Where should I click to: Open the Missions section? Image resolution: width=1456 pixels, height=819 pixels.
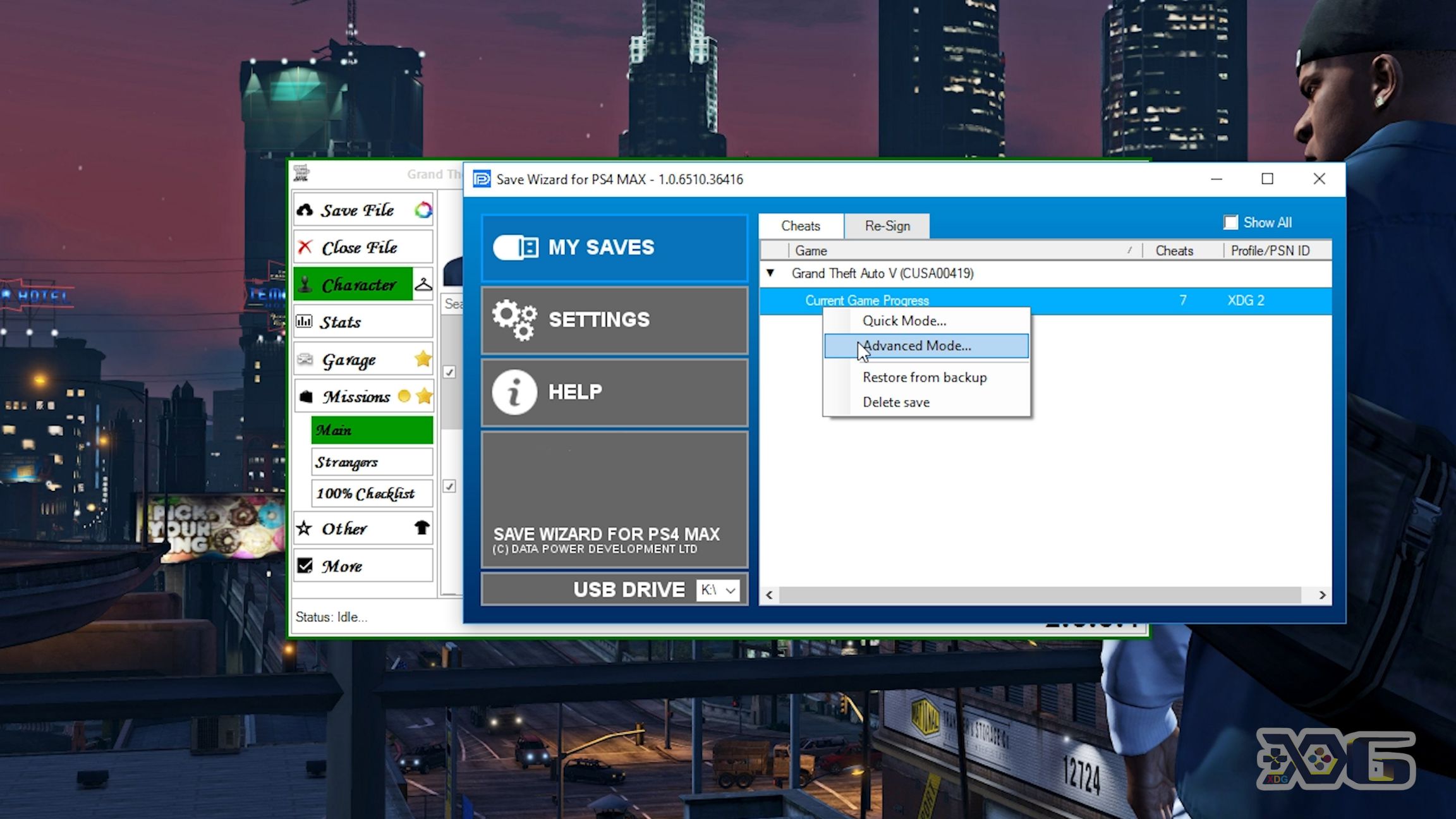[x=363, y=396]
